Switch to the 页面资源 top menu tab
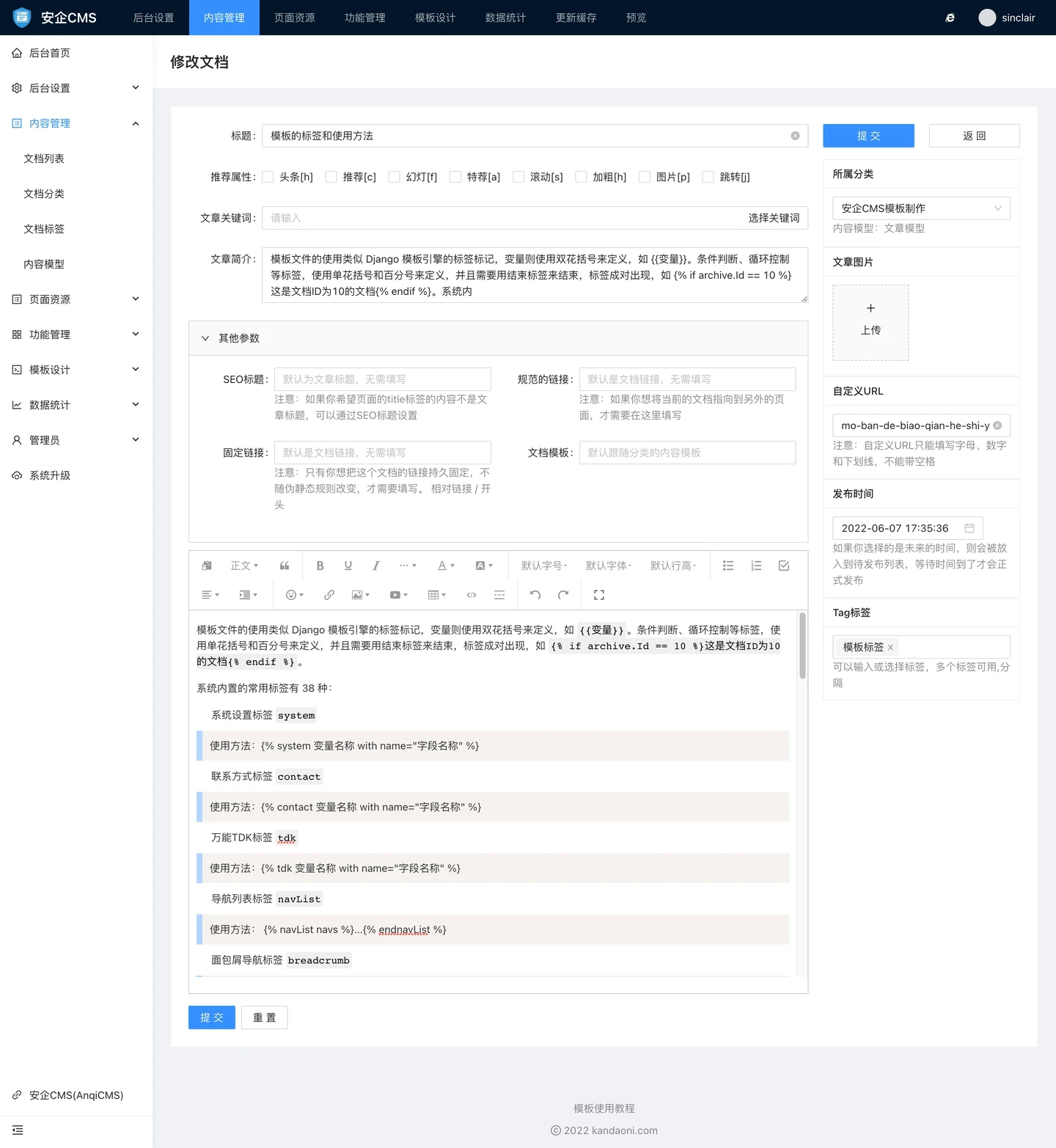The width and height of the screenshot is (1056, 1148). pyautogui.click(x=294, y=18)
